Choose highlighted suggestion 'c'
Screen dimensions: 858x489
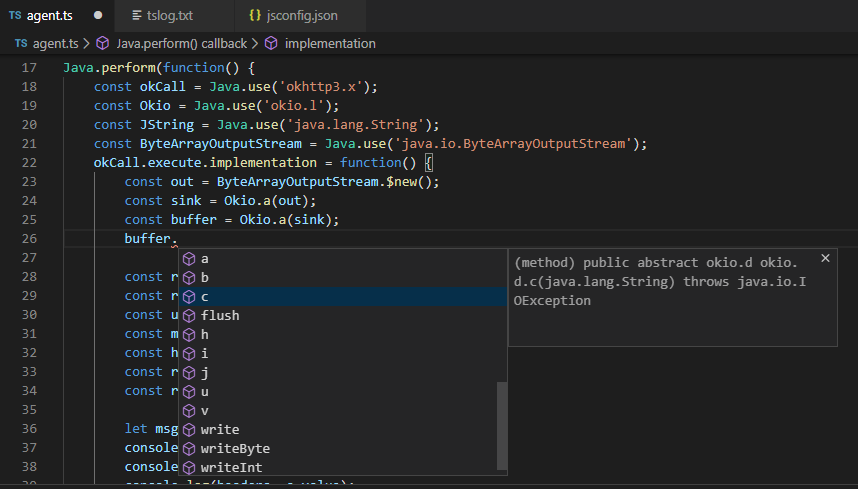click(x=343, y=296)
